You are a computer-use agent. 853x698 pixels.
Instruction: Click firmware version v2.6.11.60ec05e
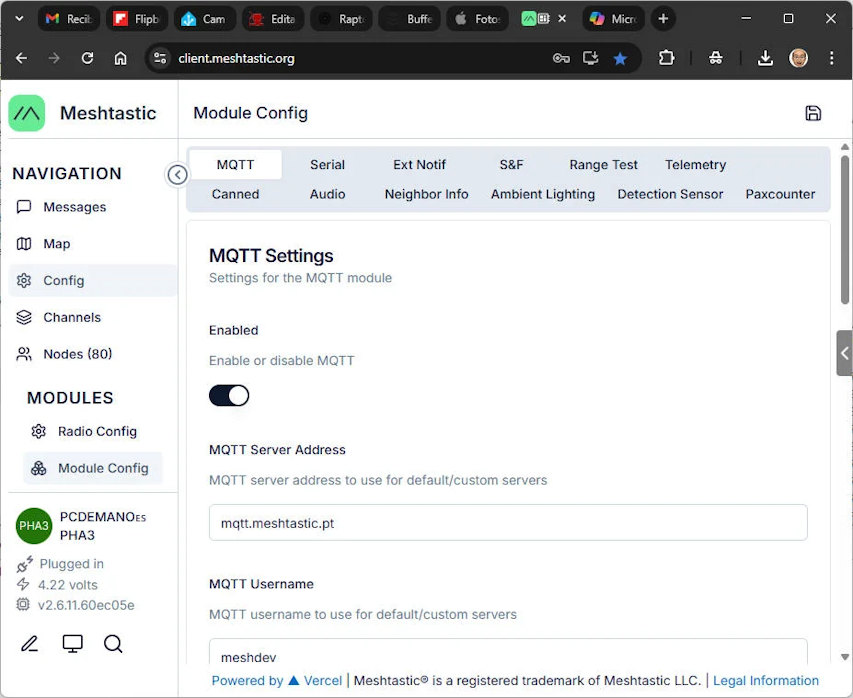coord(86,605)
